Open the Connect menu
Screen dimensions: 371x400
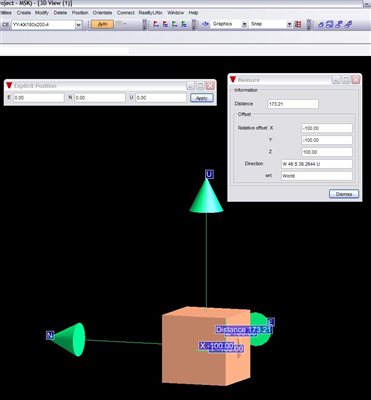pyautogui.click(x=126, y=13)
